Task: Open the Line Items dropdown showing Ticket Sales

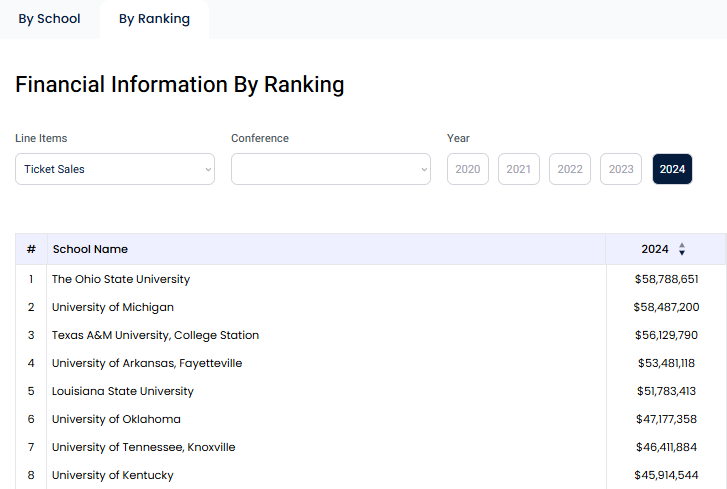Action: pos(115,169)
